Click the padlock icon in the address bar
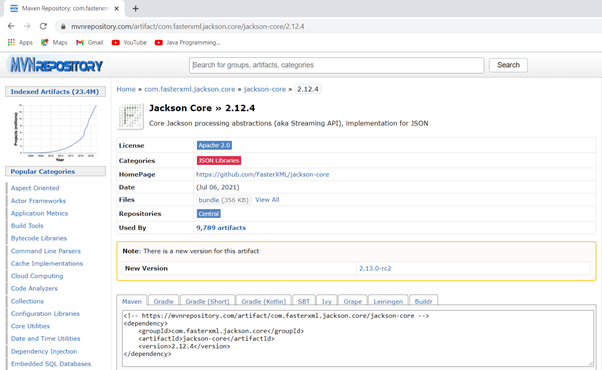The height and width of the screenshot is (370, 602). (63, 26)
